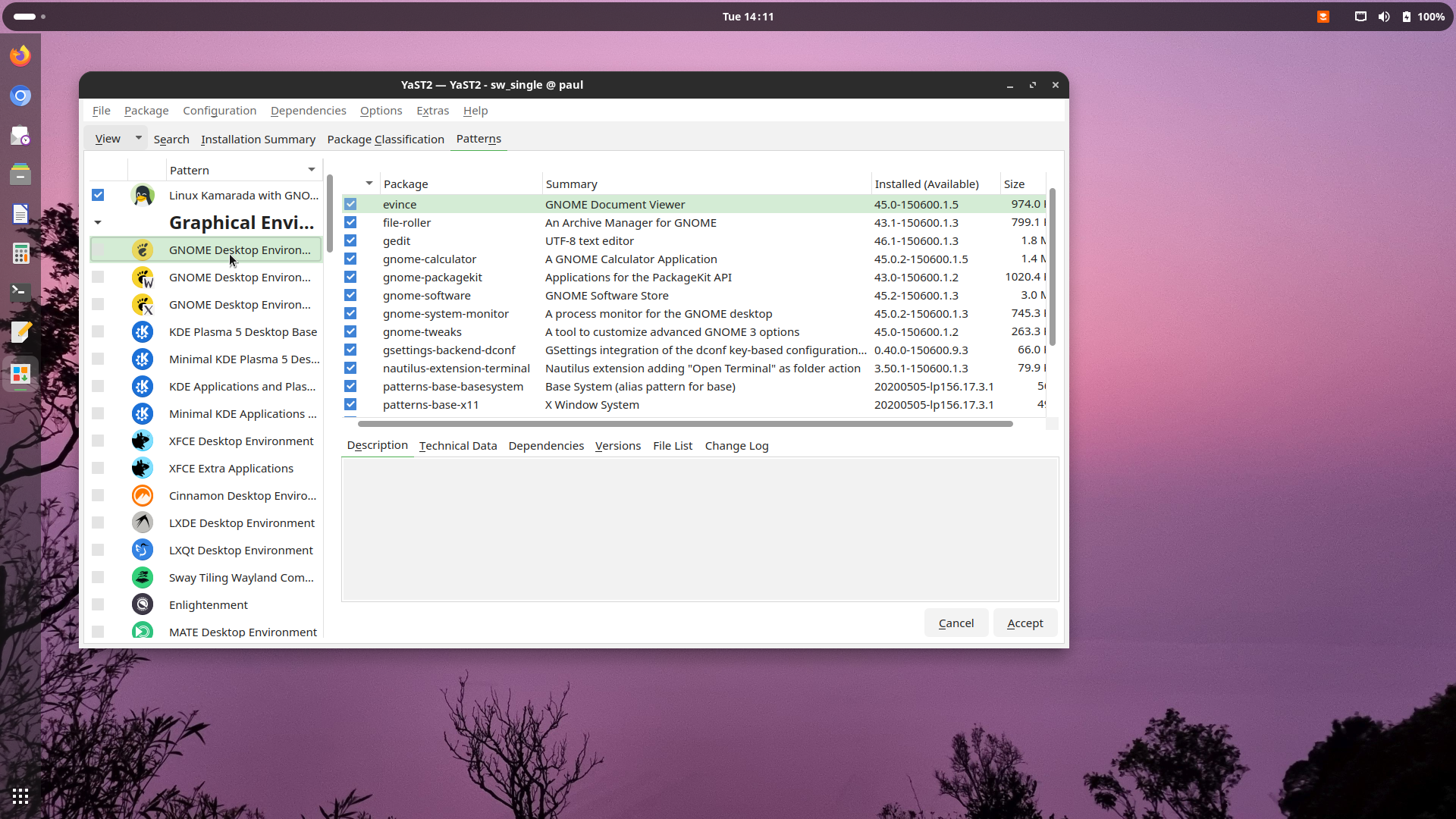Open the Configuration menu
This screenshot has width=1456, height=819.
(219, 111)
